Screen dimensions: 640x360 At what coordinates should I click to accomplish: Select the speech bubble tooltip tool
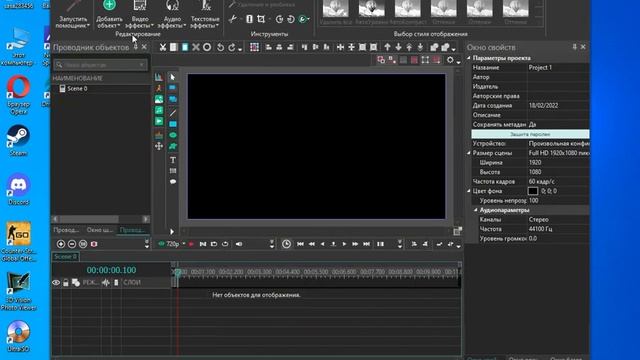click(x=173, y=182)
